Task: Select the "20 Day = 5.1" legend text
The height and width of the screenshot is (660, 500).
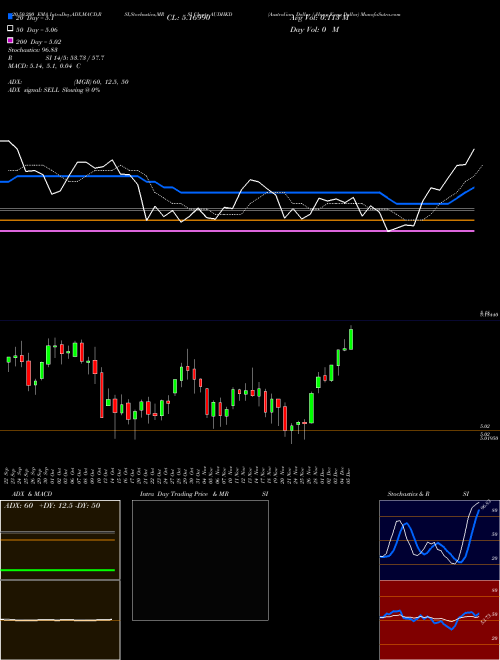Action: 35,18
